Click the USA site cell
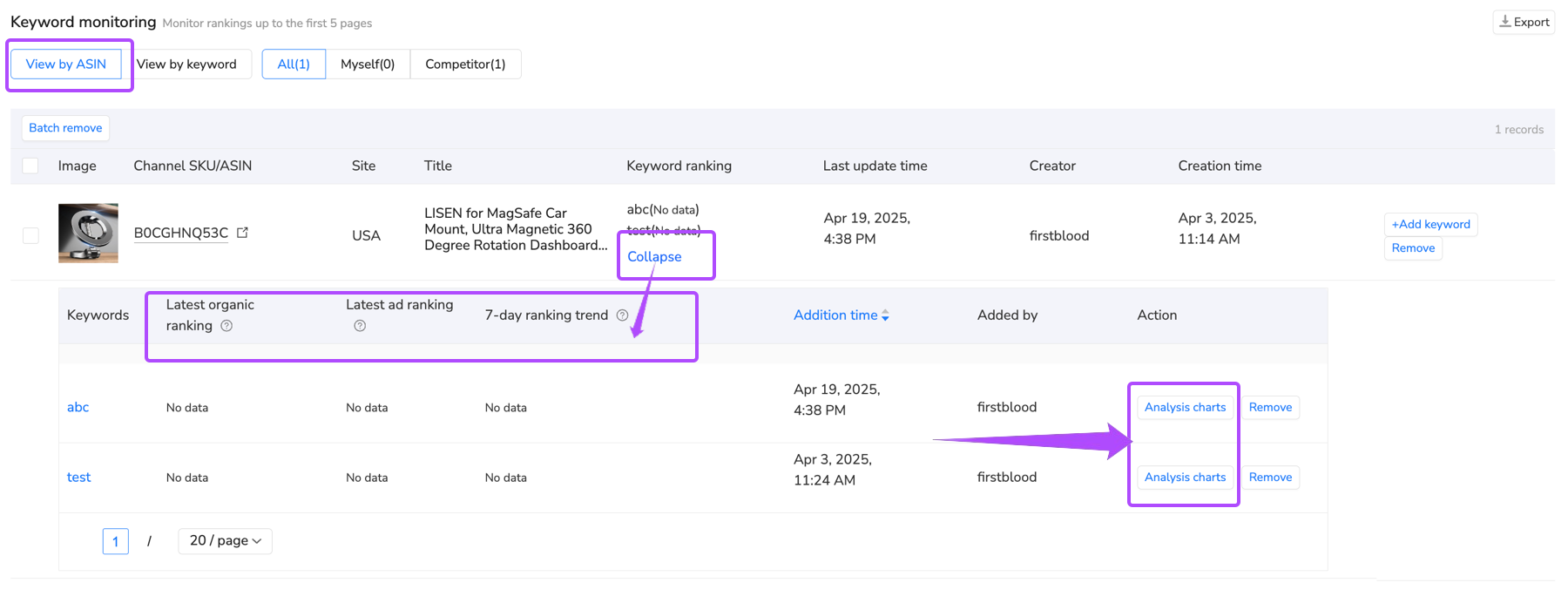1568x603 pixels. 366,235
